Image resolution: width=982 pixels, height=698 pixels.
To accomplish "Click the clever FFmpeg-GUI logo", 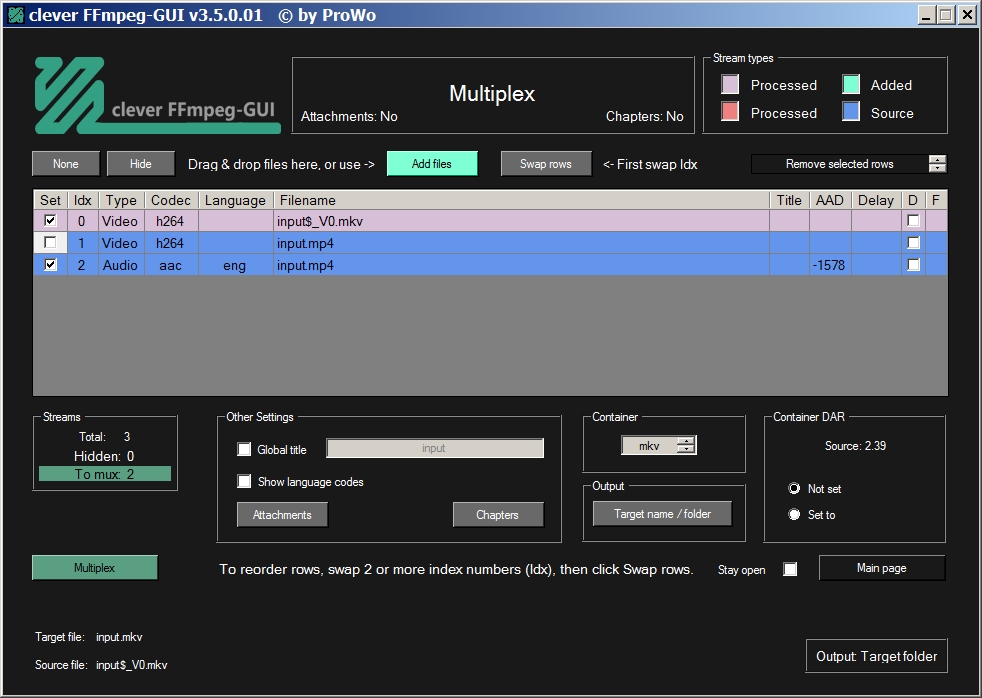I will pyautogui.click(x=157, y=95).
